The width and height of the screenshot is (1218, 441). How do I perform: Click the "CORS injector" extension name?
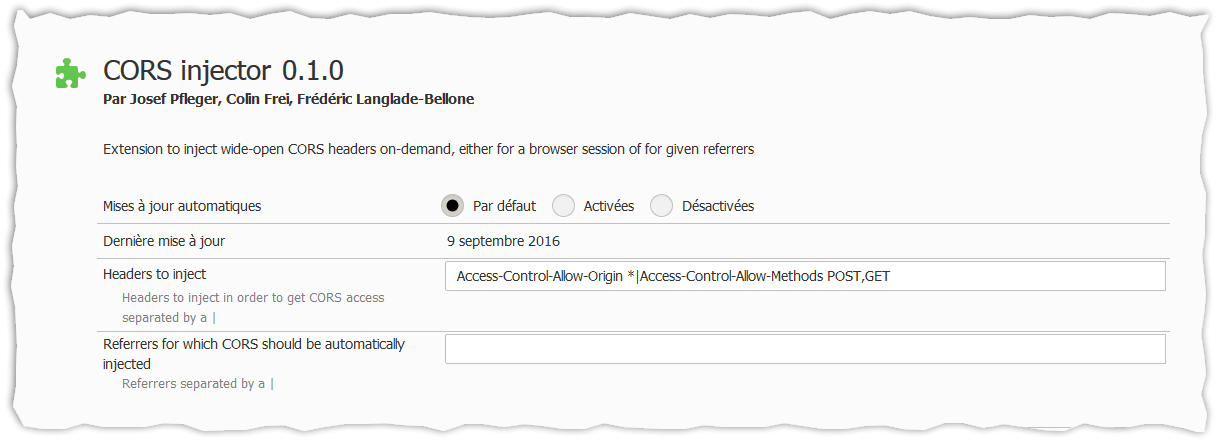[188, 71]
